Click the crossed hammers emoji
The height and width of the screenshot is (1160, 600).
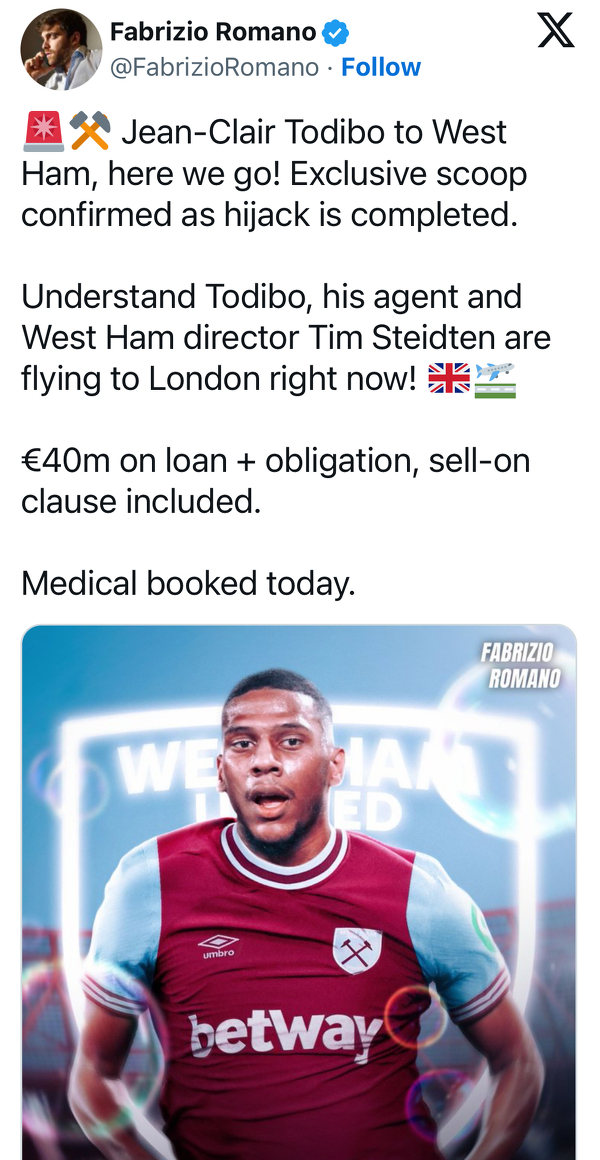pos(90,132)
